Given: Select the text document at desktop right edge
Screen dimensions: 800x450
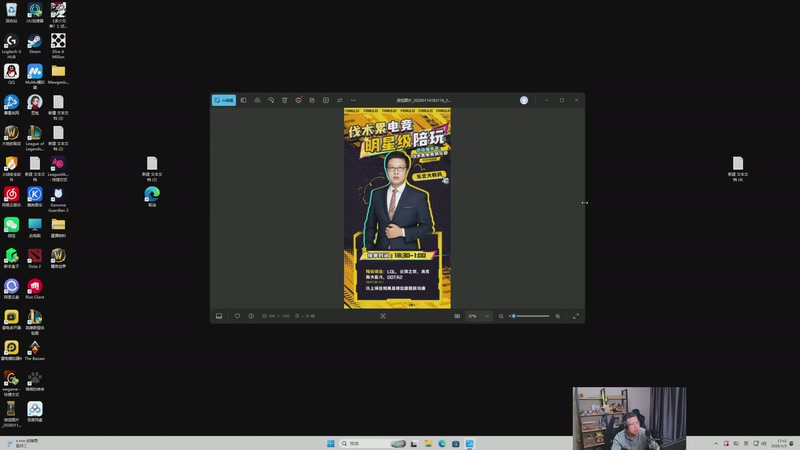Looking at the screenshot, I should [738, 169].
